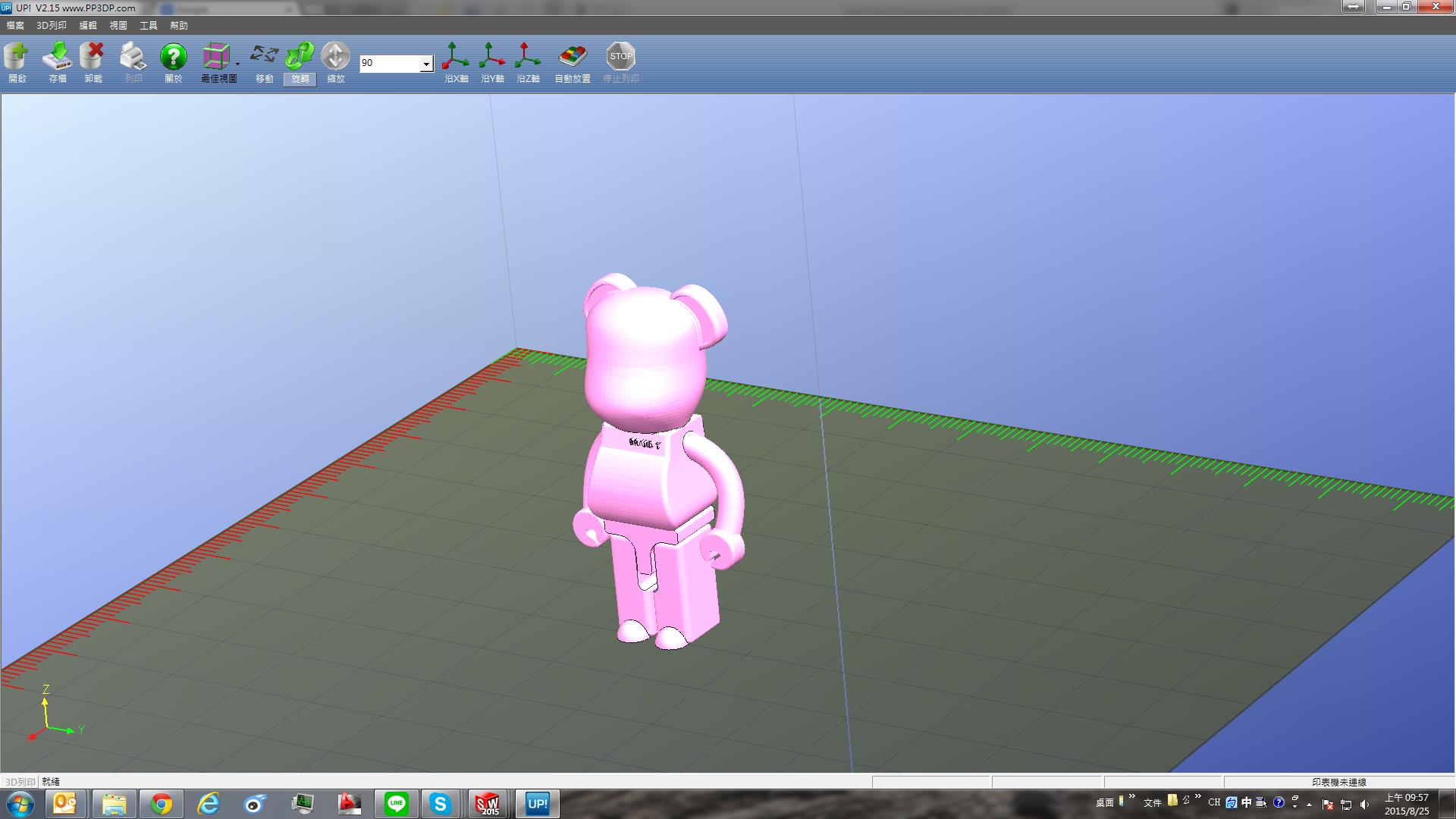The height and width of the screenshot is (819, 1456).
Task: Click the 卸載 (Unload) model icon
Action: coord(93,57)
